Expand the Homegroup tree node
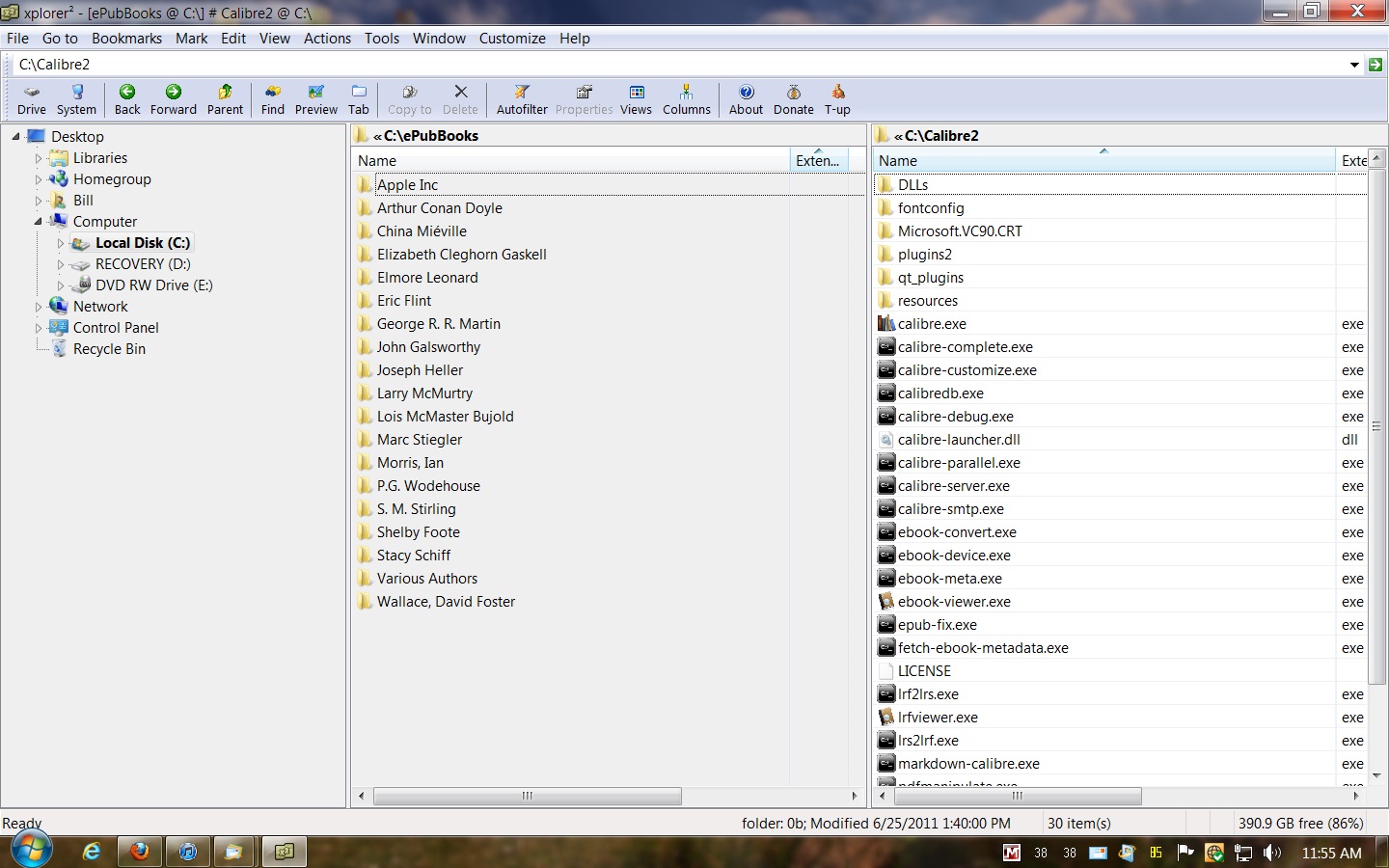The height and width of the screenshot is (868, 1389). (x=39, y=179)
